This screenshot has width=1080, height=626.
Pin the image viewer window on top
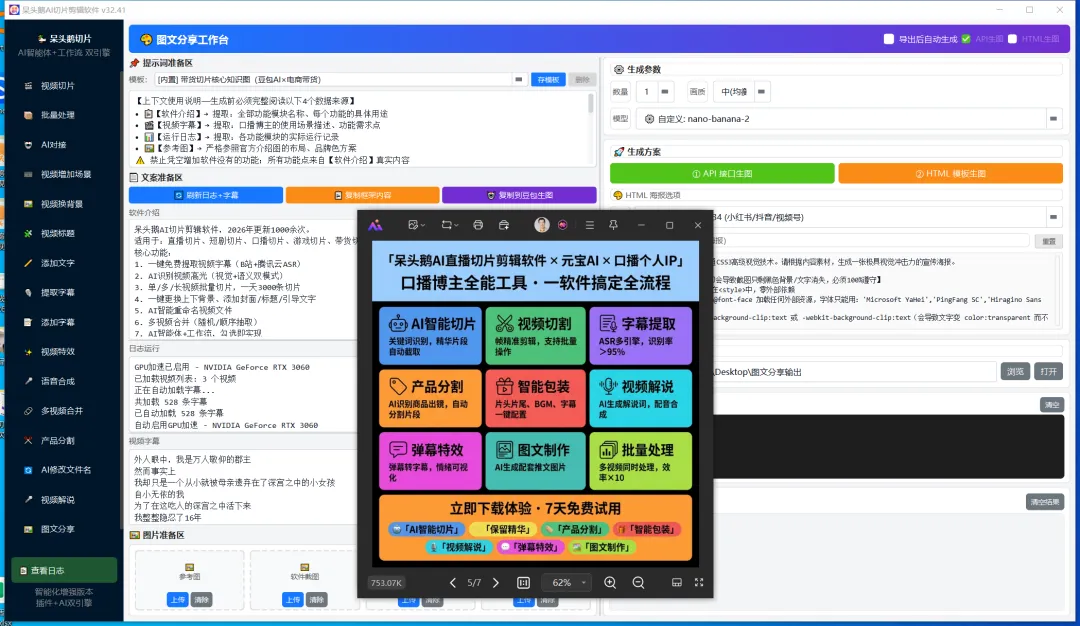[613, 225]
